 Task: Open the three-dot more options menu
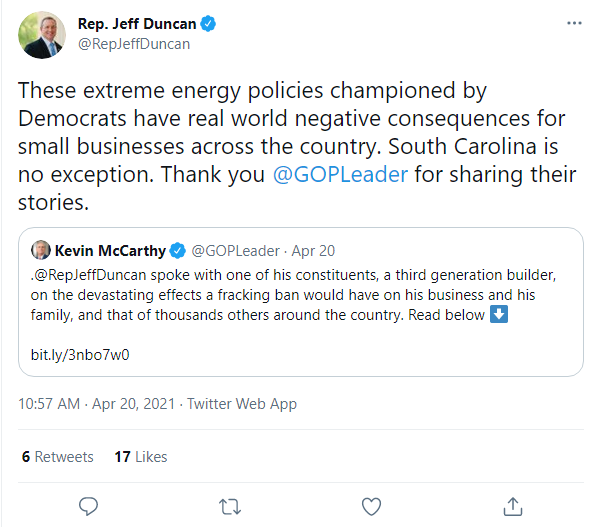tap(571, 22)
